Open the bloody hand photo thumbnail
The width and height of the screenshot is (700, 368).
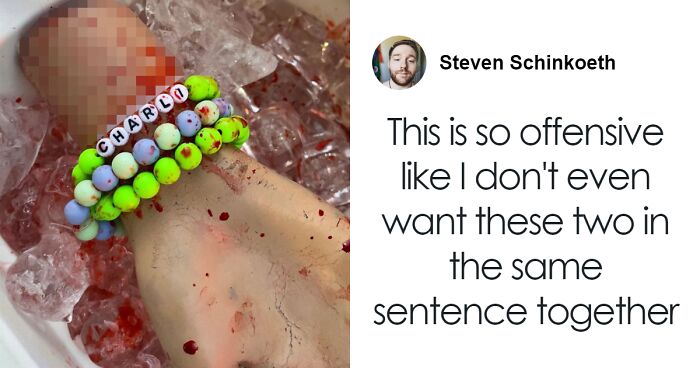pyautogui.click(x=175, y=184)
